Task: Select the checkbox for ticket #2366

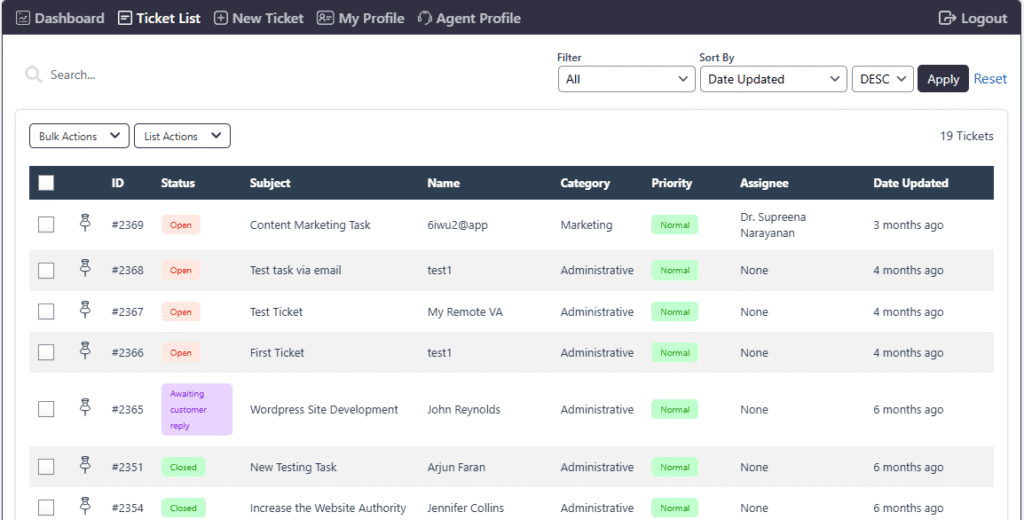Action: 46,352
